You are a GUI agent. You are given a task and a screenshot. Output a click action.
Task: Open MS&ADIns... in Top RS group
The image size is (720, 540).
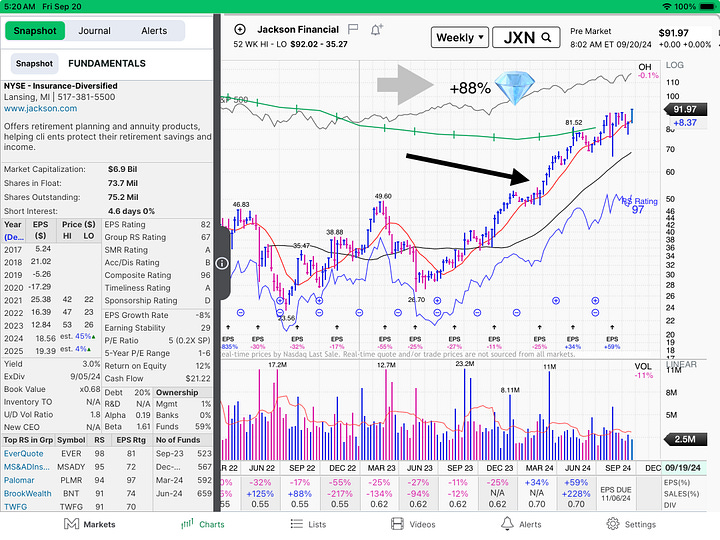(27, 467)
